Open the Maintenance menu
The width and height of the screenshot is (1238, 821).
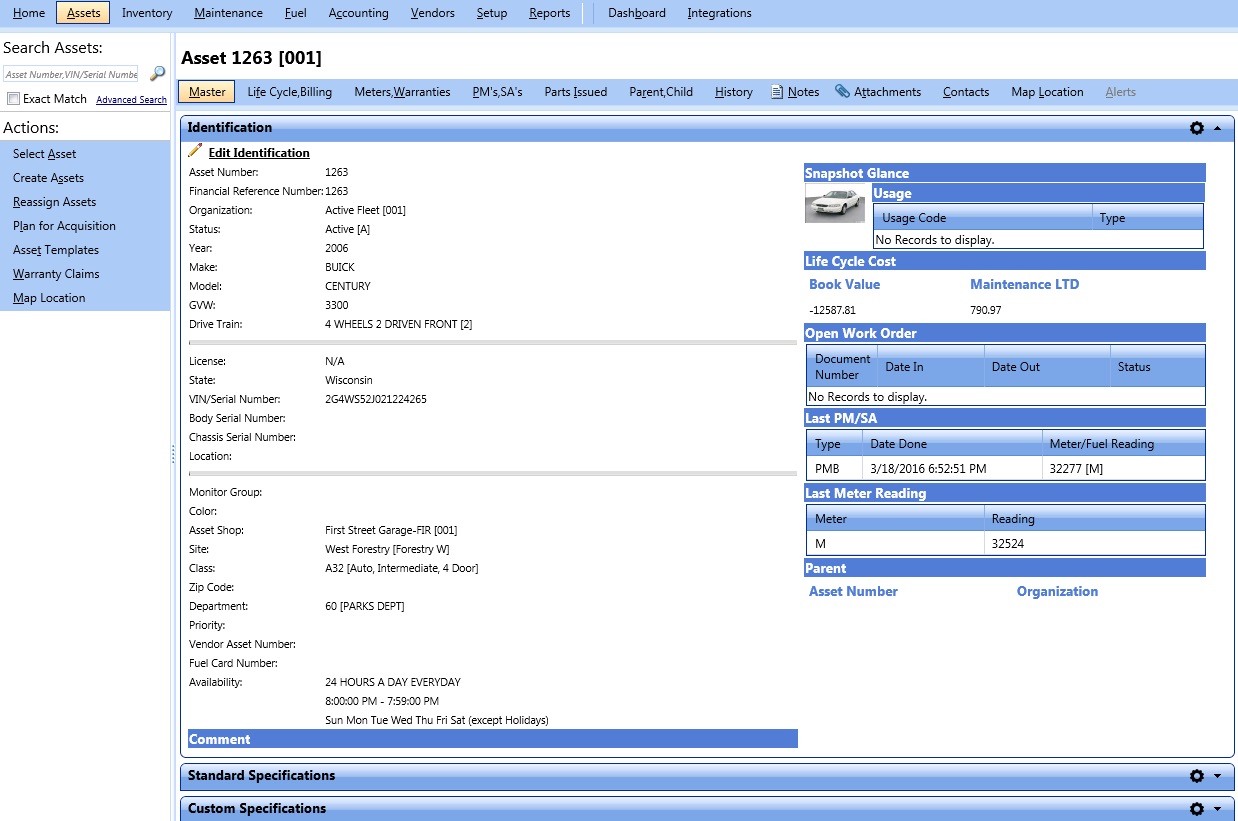tap(229, 13)
